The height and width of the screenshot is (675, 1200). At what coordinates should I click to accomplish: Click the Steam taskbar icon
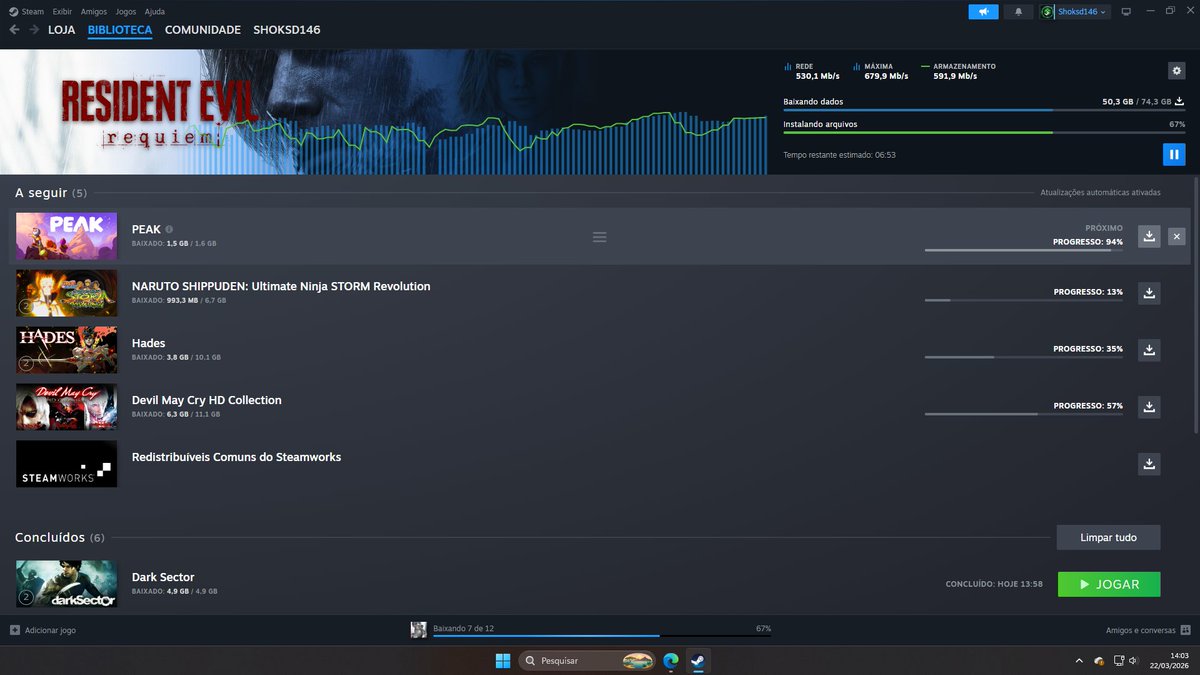[x=698, y=661]
